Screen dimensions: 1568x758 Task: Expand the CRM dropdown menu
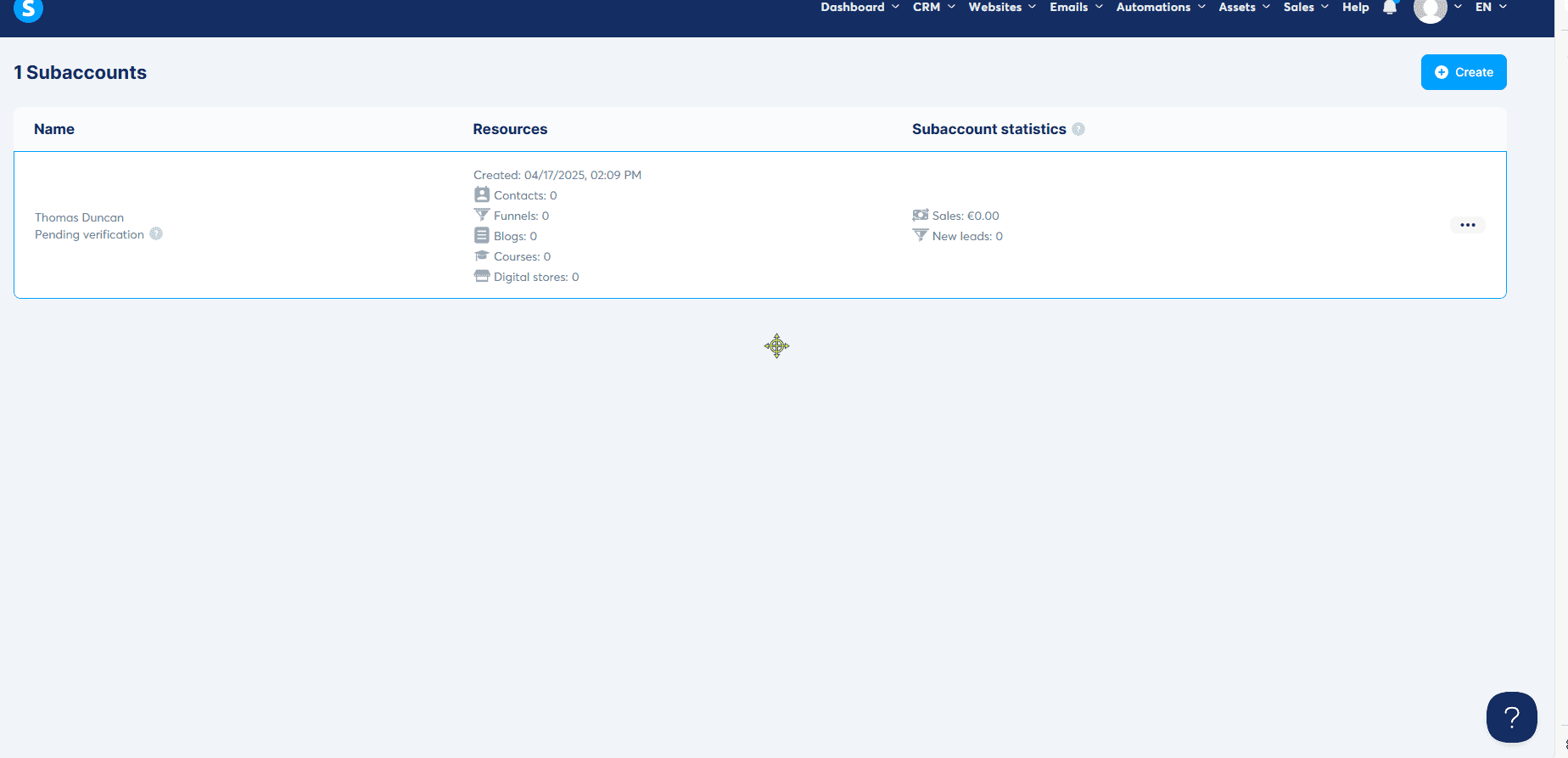pyautogui.click(x=933, y=8)
